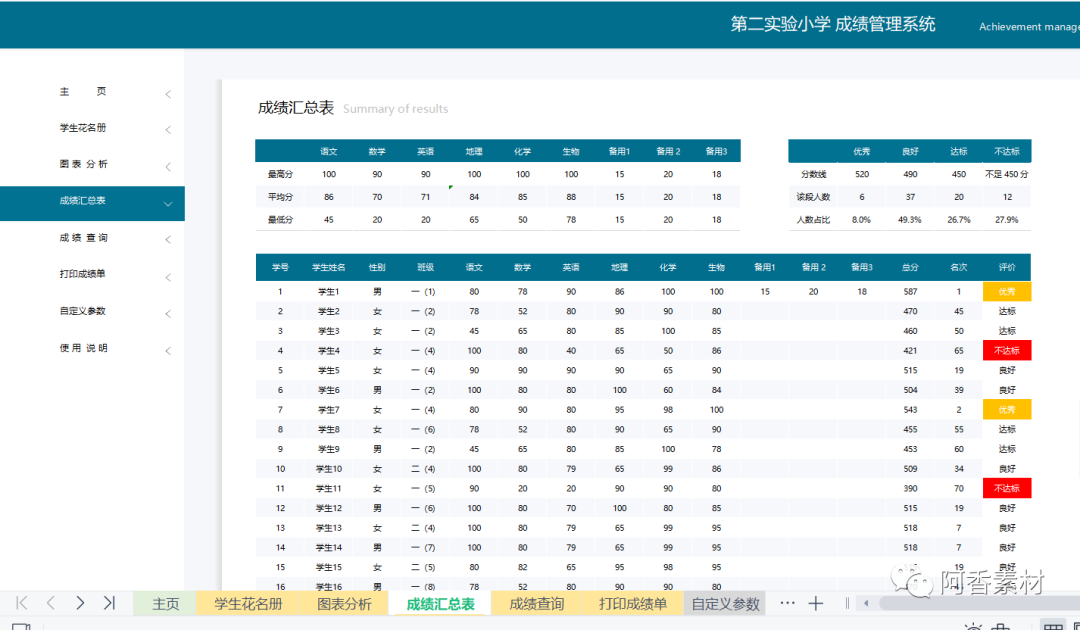
Task: Select the 最高分 row label
Action: pyautogui.click(x=280, y=174)
